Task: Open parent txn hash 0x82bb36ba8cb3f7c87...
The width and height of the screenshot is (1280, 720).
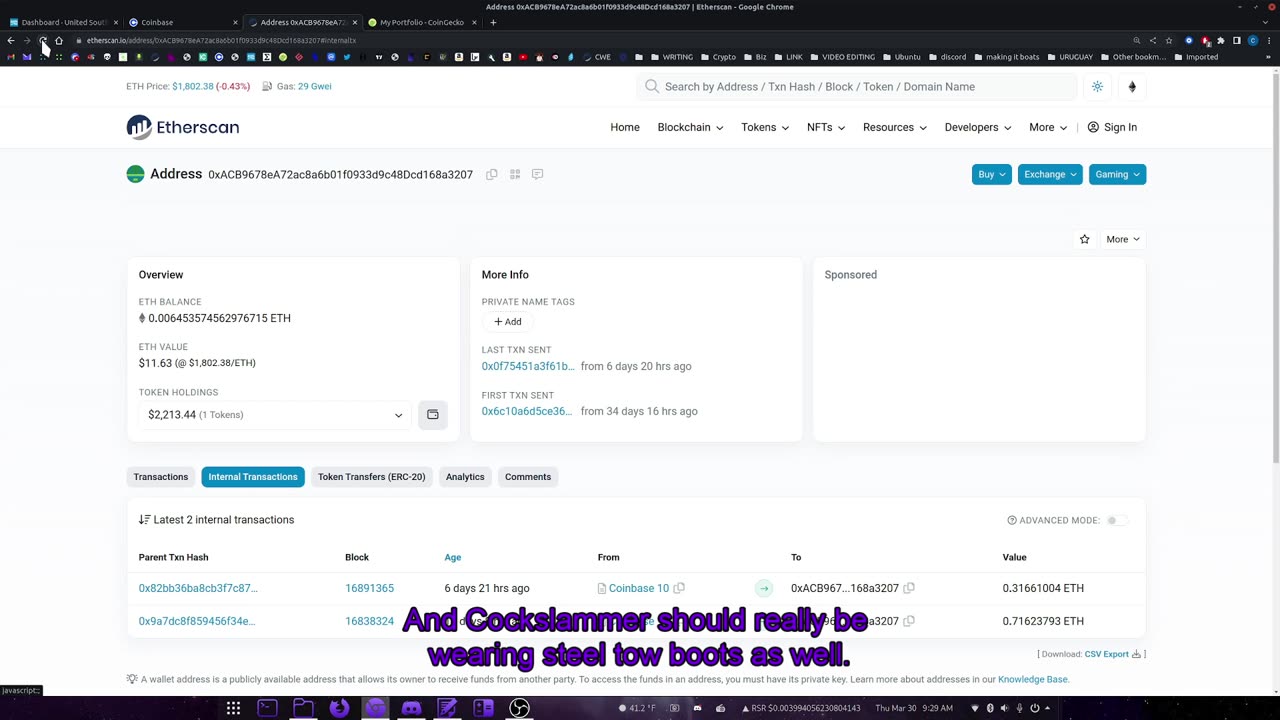Action: 198,588
